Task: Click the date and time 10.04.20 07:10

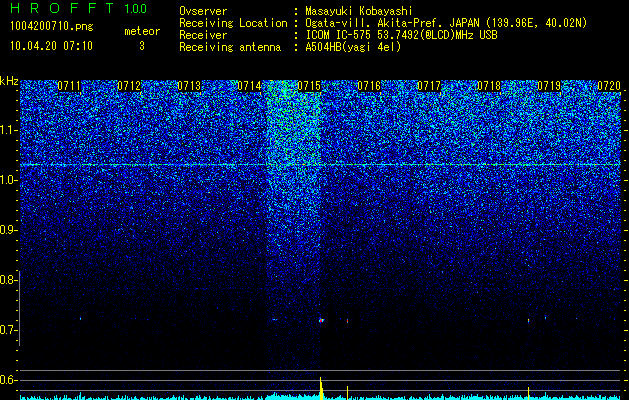Action: point(51,46)
